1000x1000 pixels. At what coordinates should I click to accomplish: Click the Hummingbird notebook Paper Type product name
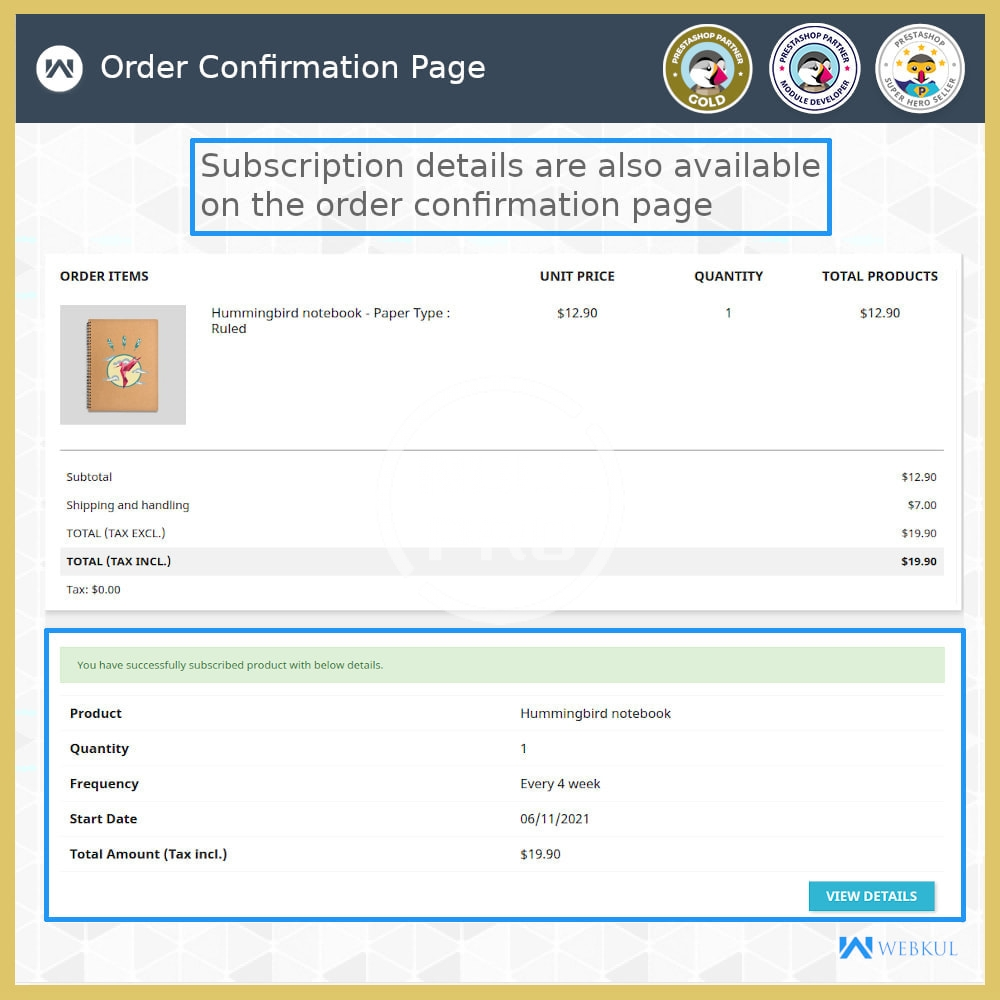[x=330, y=320]
